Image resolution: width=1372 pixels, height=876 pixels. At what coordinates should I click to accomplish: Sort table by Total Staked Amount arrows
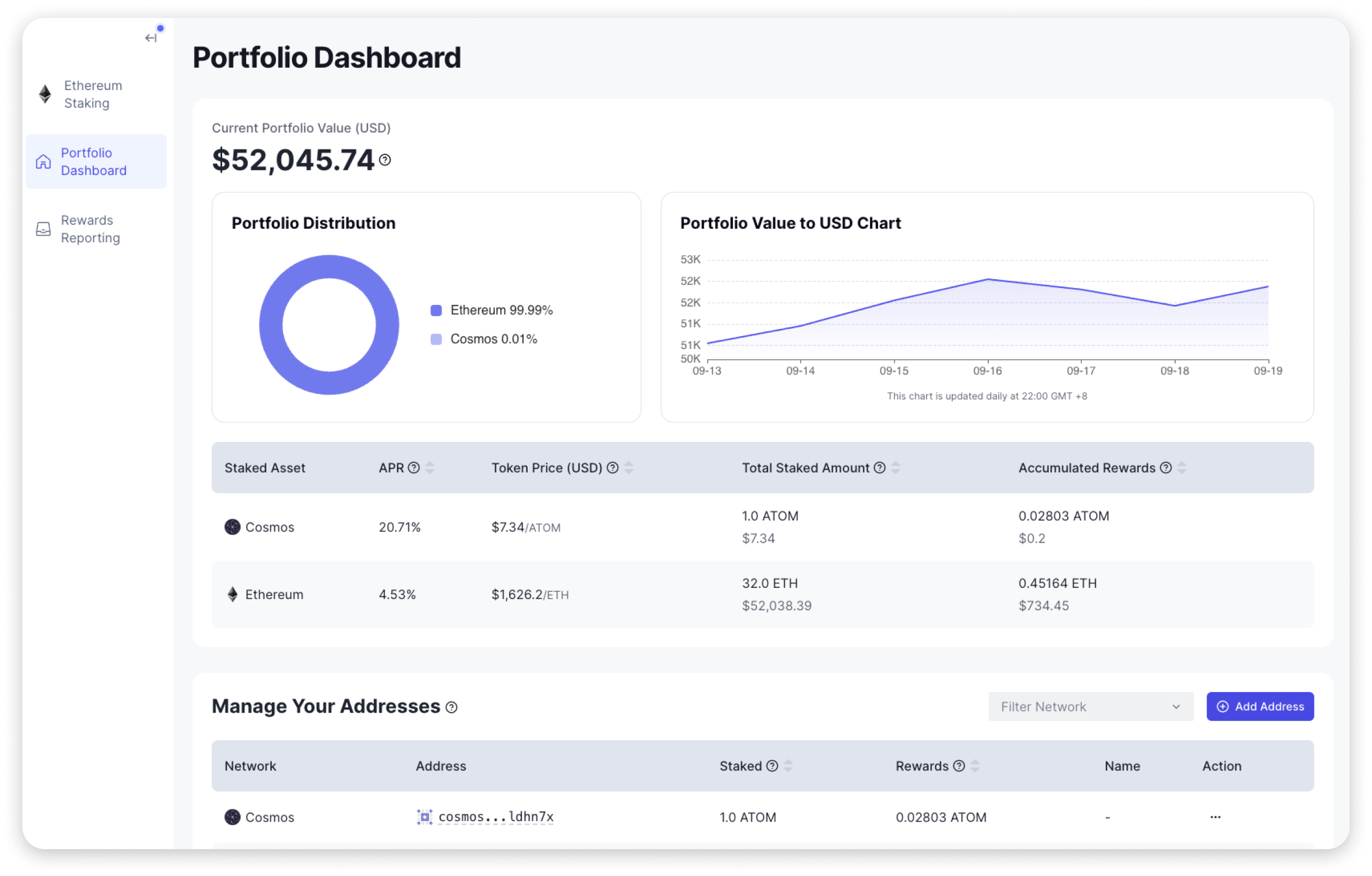896,468
